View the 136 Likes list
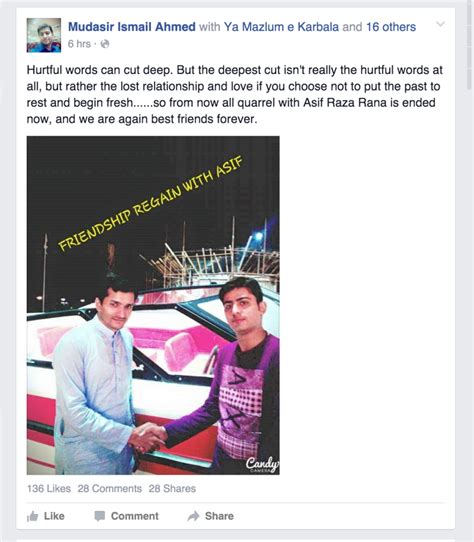The width and height of the screenshot is (474, 542). tap(49, 488)
